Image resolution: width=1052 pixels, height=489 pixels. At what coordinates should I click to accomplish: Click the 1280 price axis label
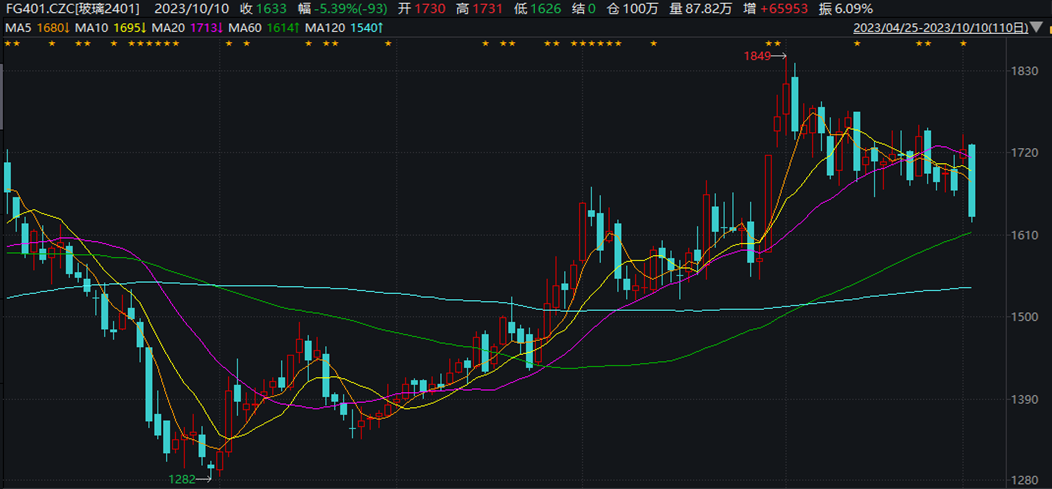[x=1025, y=481]
